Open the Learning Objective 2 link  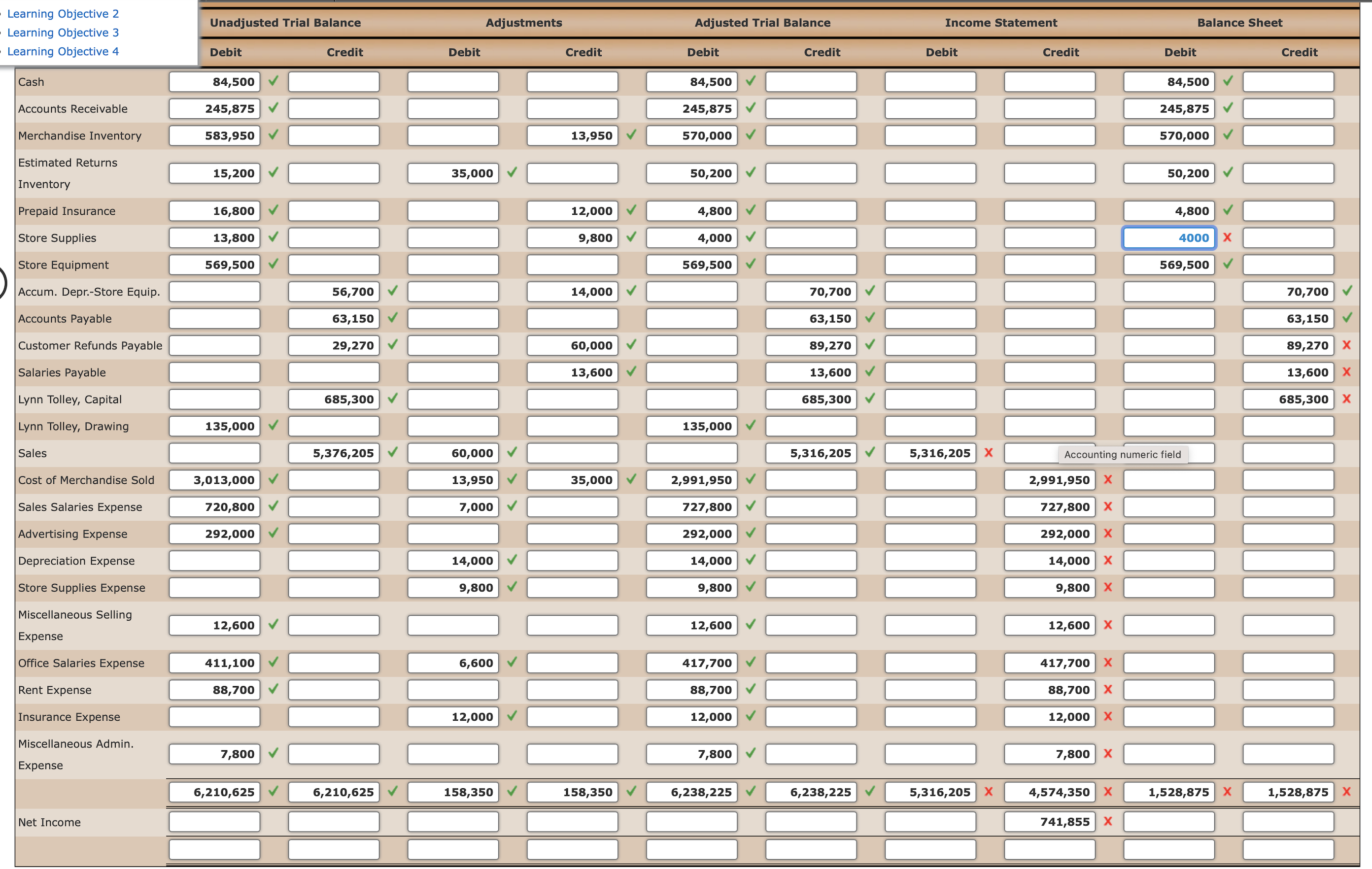(63, 14)
